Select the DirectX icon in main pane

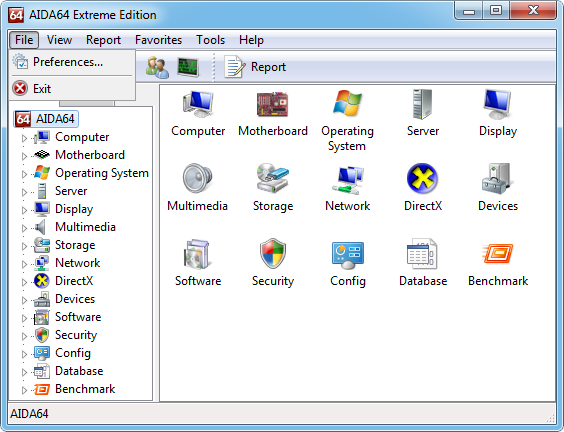click(x=422, y=178)
